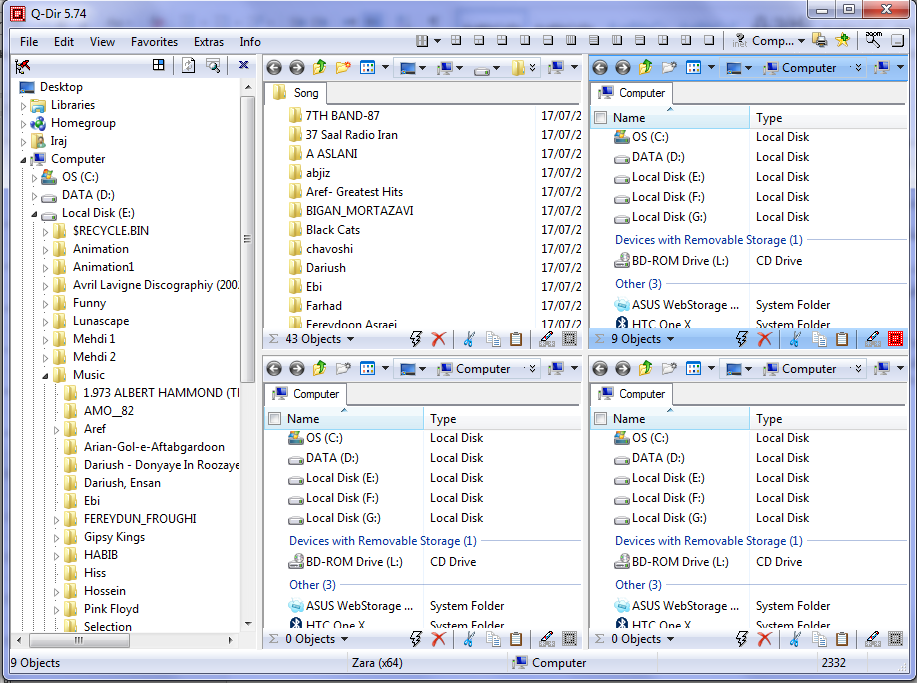This screenshot has width=917, height=683.
Task: Create new folder in Song pane toolbar
Action: pos(343,67)
